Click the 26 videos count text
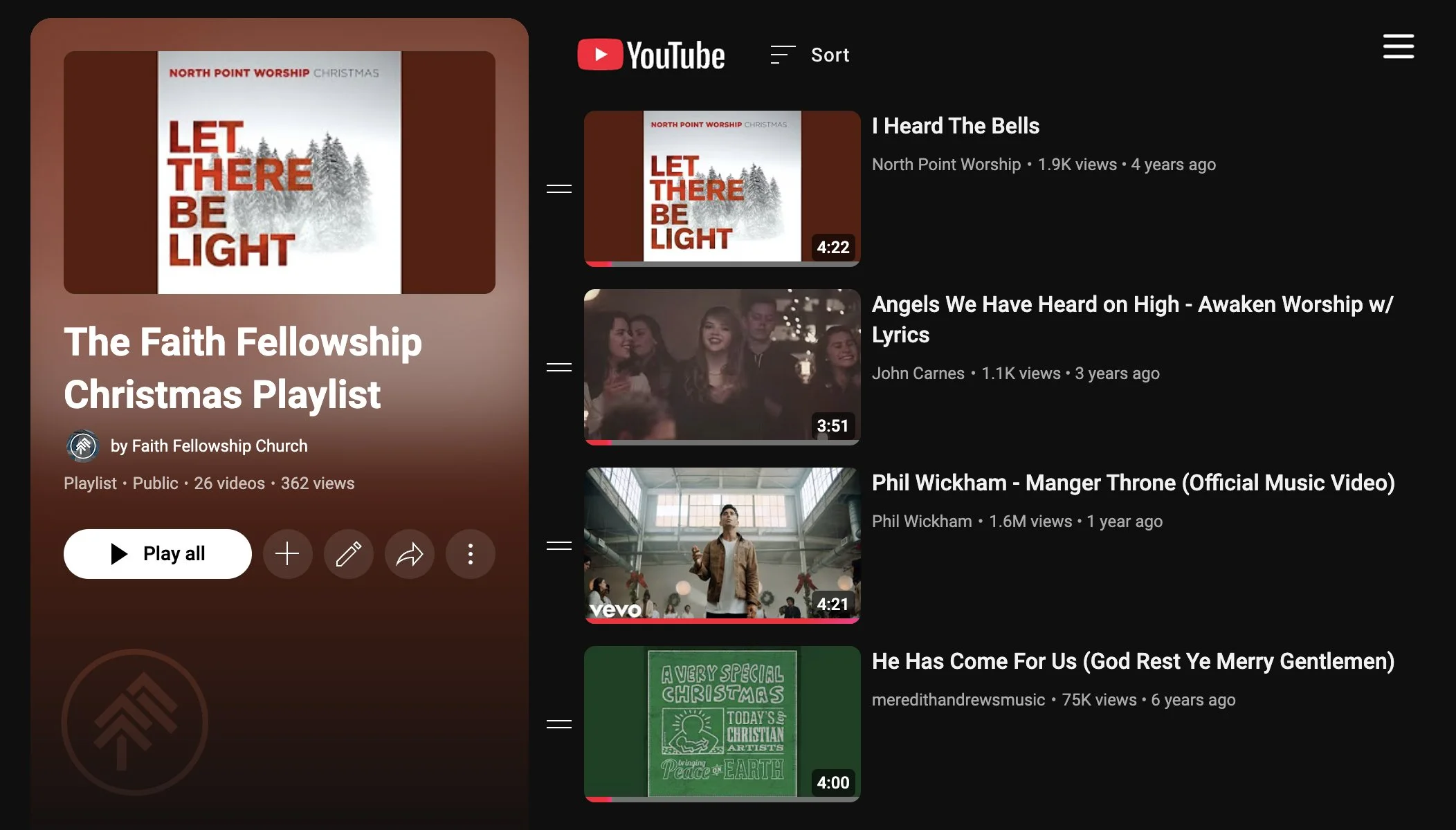 (x=229, y=483)
